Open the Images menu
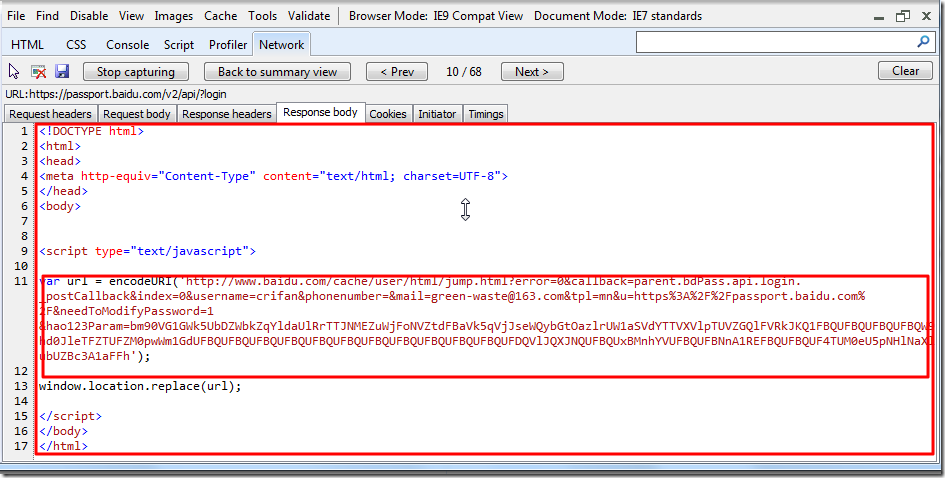This screenshot has height=478, width=945. [x=174, y=16]
